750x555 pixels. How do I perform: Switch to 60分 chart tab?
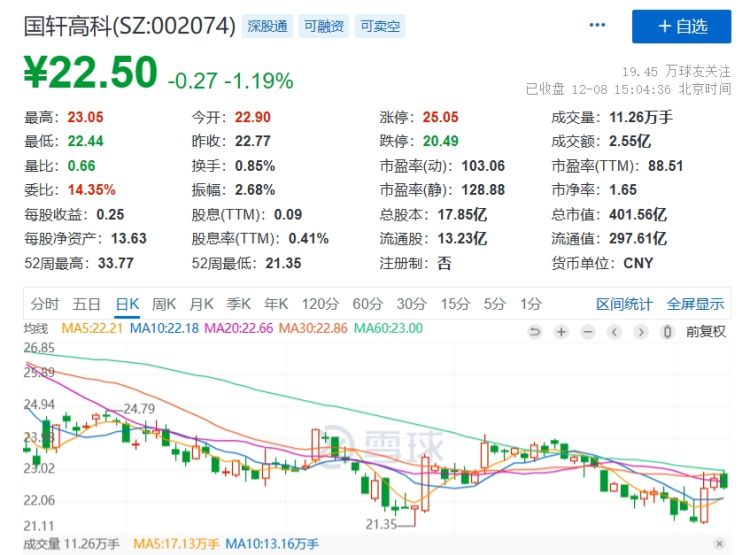pos(368,304)
